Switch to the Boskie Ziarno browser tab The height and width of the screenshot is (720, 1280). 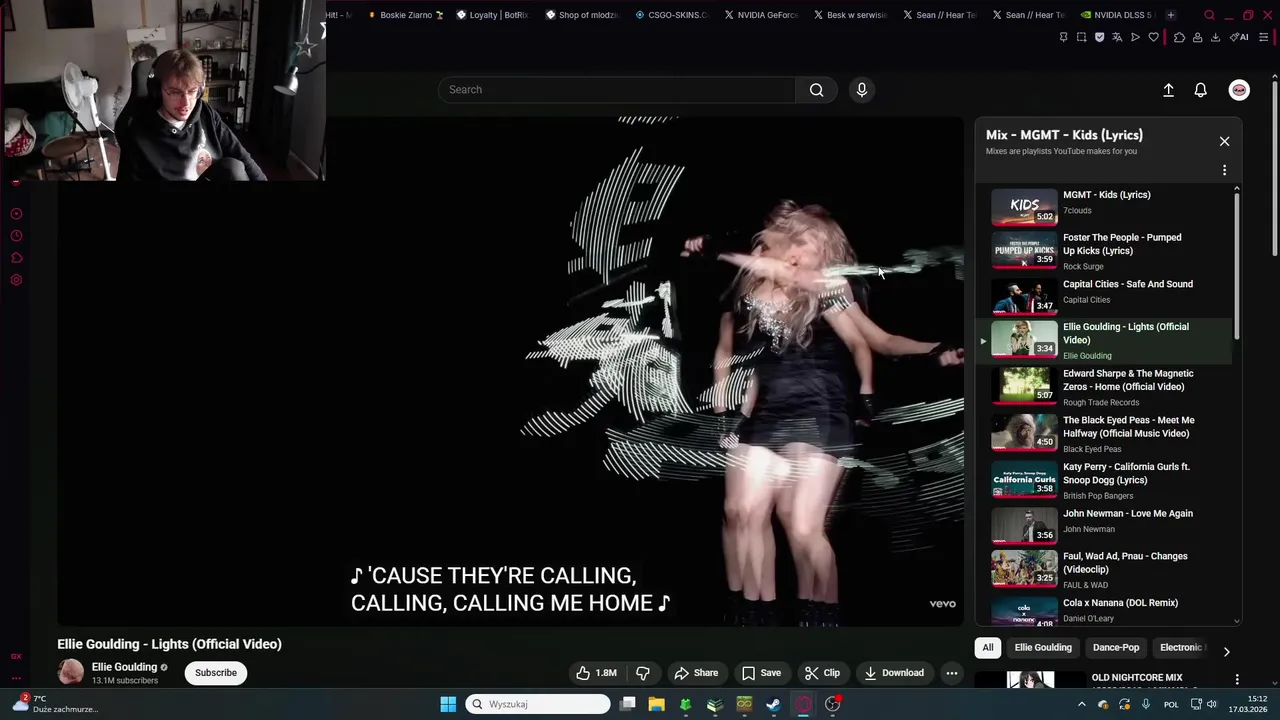(406, 15)
